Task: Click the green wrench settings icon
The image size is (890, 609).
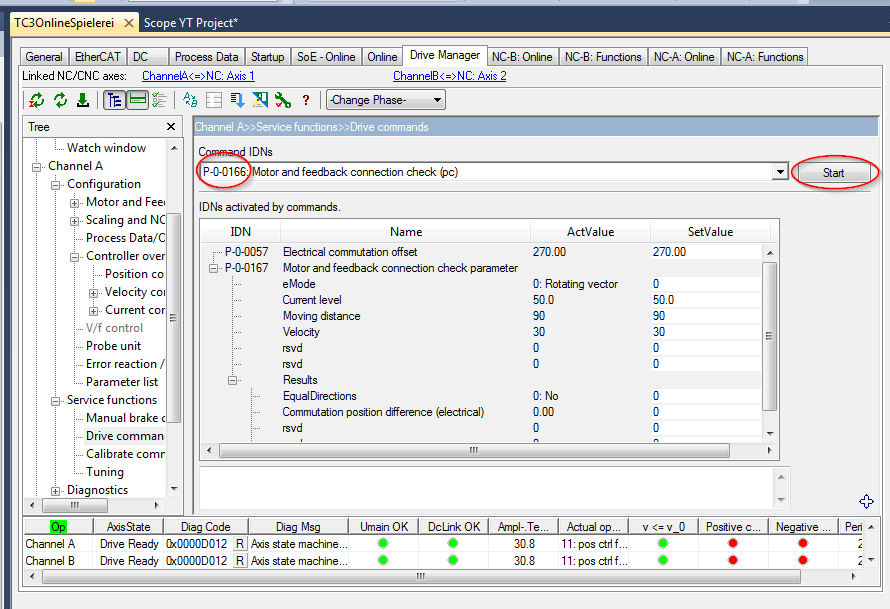Action: [283, 100]
